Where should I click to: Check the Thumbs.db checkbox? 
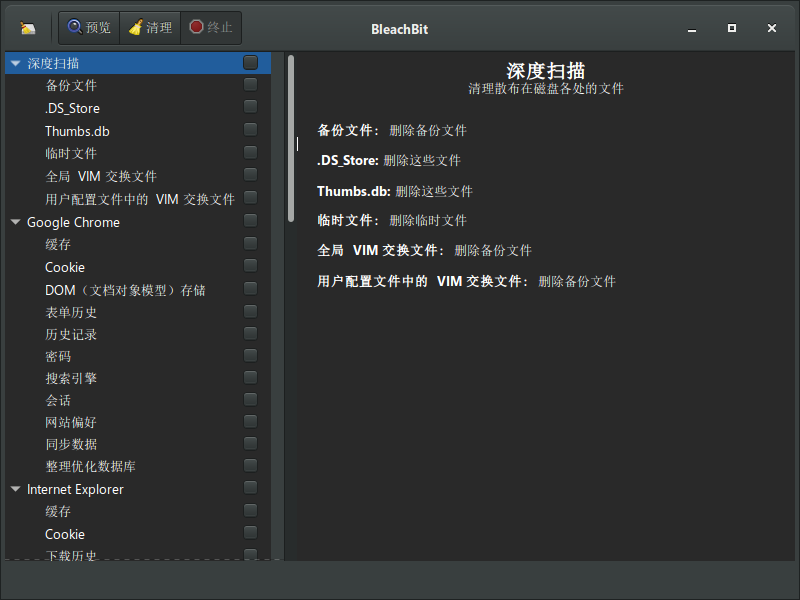tap(251, 130)
